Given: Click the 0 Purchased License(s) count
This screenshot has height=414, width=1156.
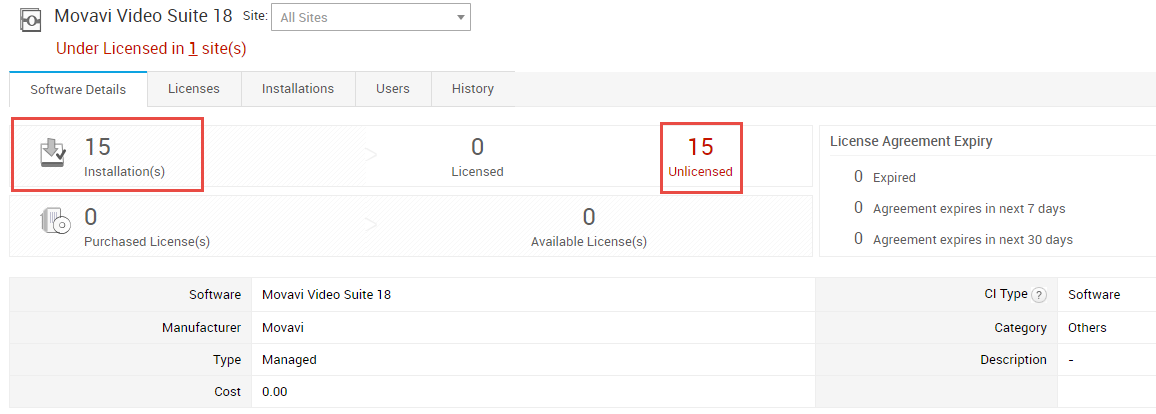Looking at the screenshot, I should coord(91,217).
